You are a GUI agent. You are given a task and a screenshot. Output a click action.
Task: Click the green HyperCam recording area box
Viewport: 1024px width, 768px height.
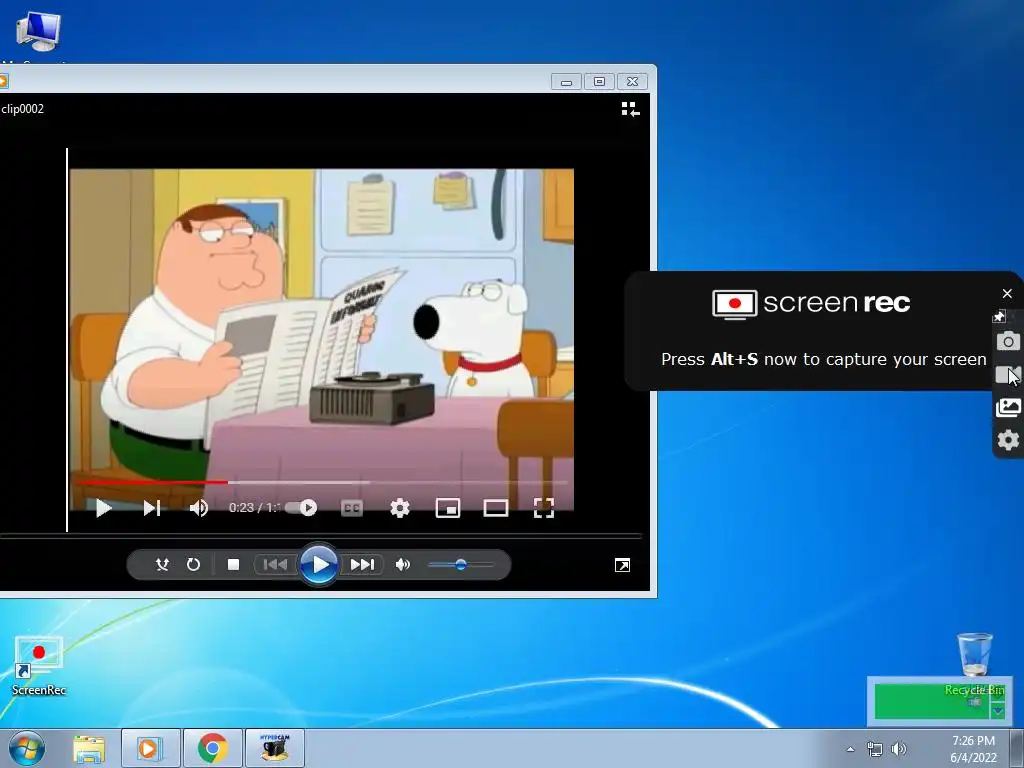[x=933, y=701]
